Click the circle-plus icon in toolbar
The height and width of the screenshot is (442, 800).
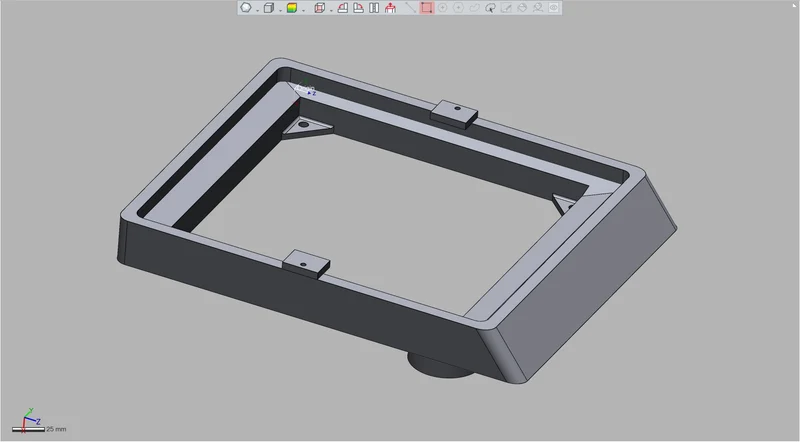click(442, 8)
